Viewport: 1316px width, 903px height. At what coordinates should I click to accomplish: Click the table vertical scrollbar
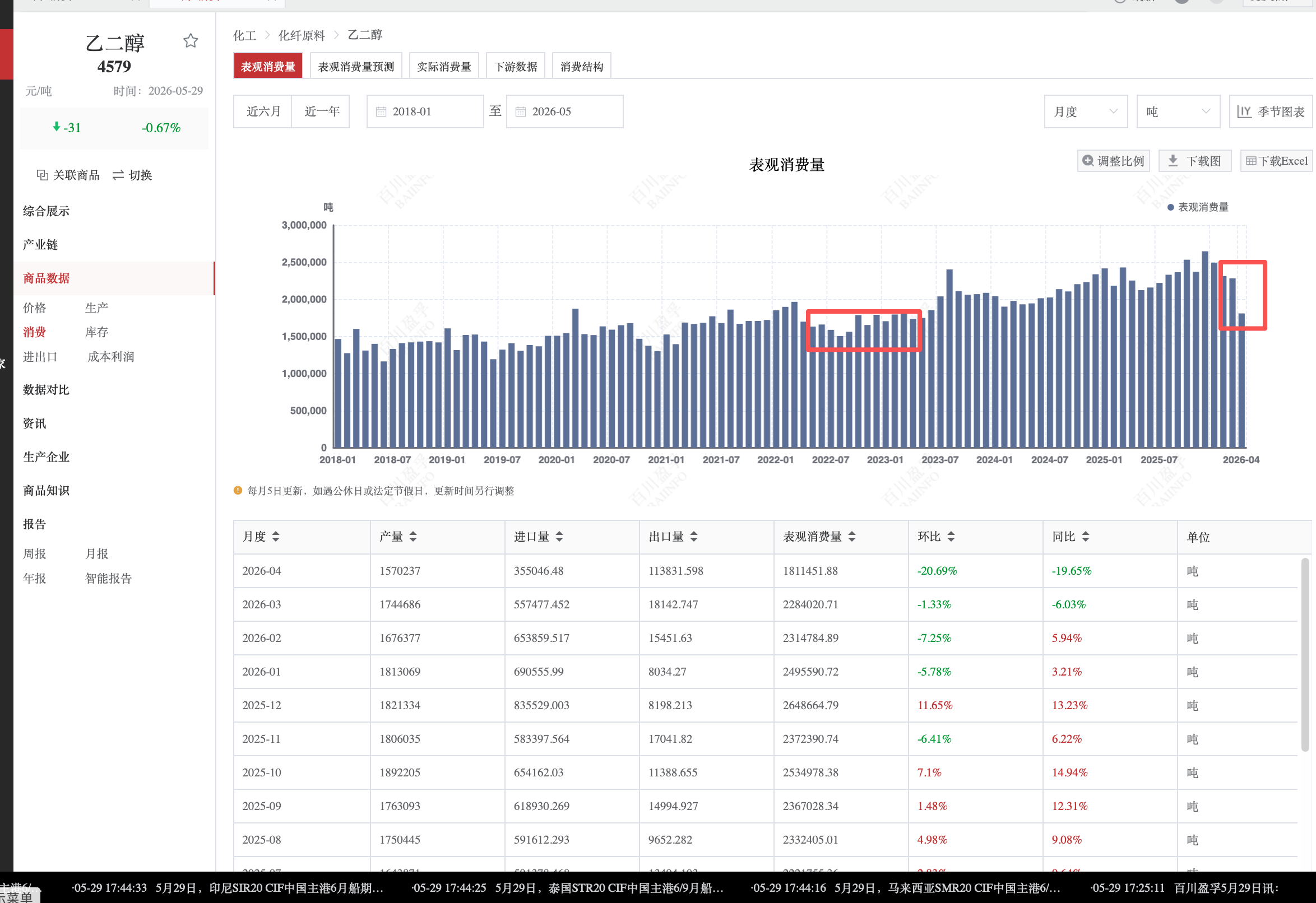tap(1305, 655)
